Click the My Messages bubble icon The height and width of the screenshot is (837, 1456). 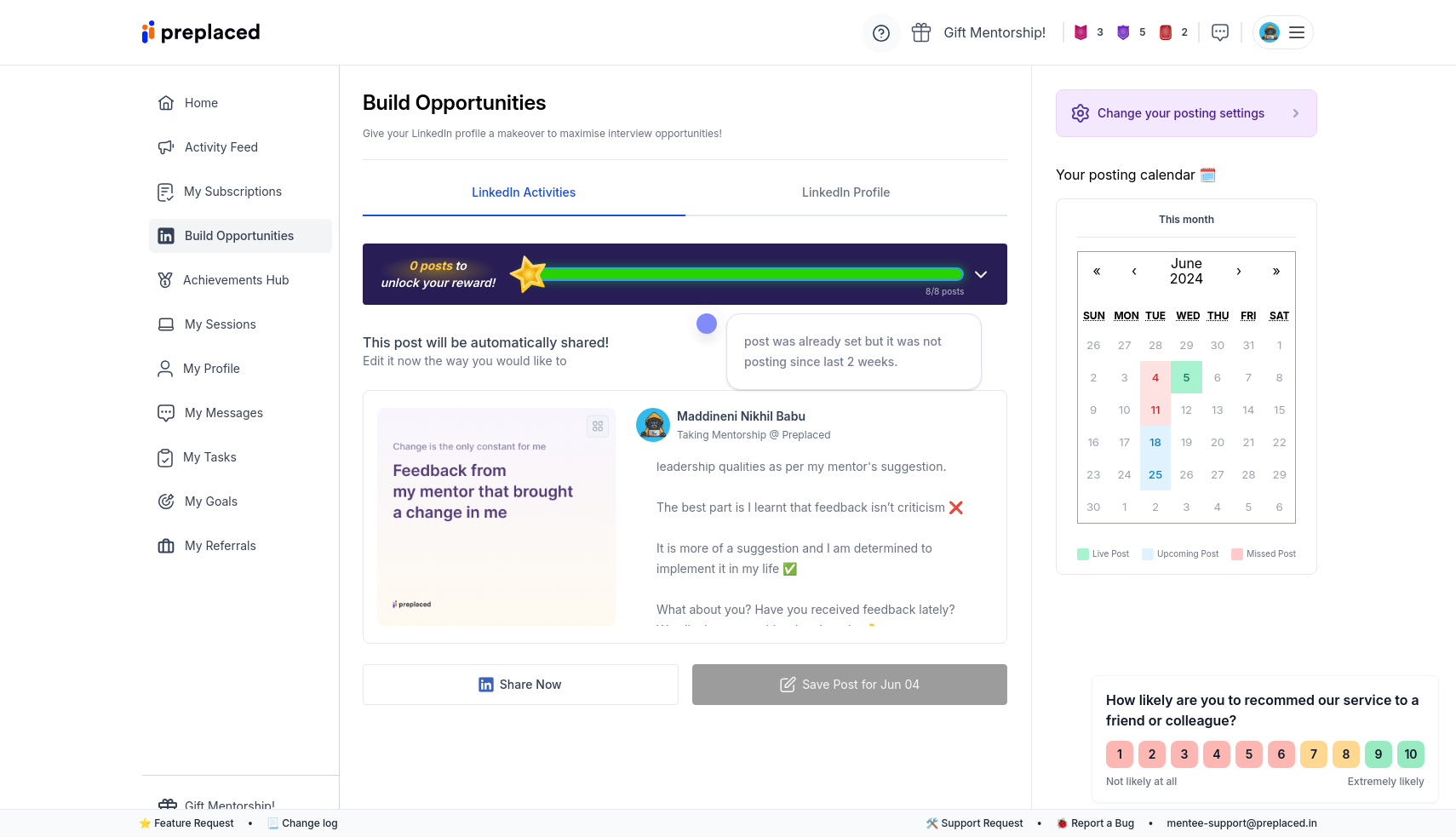pos(166,413)
